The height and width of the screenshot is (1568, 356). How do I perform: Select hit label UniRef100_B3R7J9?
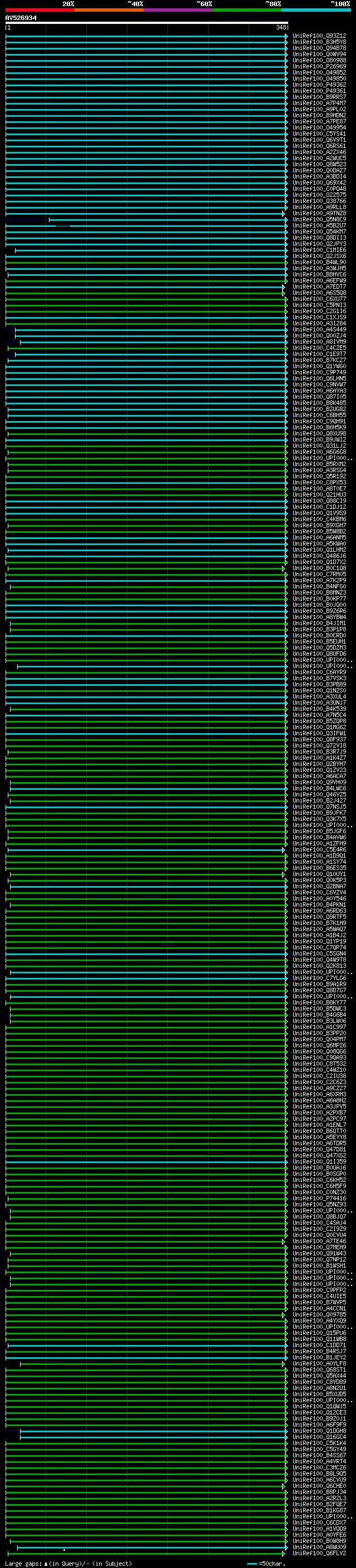[319, 752]
